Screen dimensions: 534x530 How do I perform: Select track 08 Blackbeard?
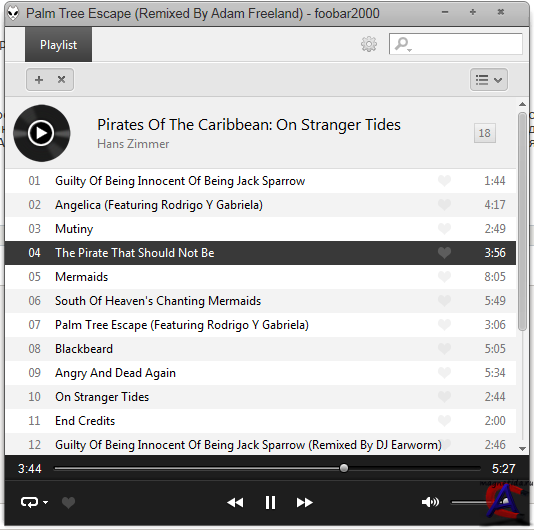coord(260,349)
